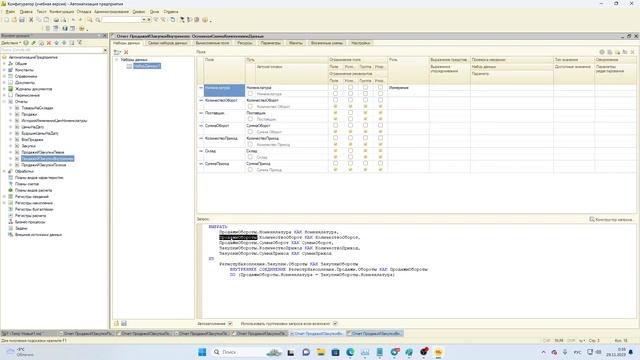Open the Действия dropdown menu
This screenshot has width=640, height=360.
(x=11, y=43)
